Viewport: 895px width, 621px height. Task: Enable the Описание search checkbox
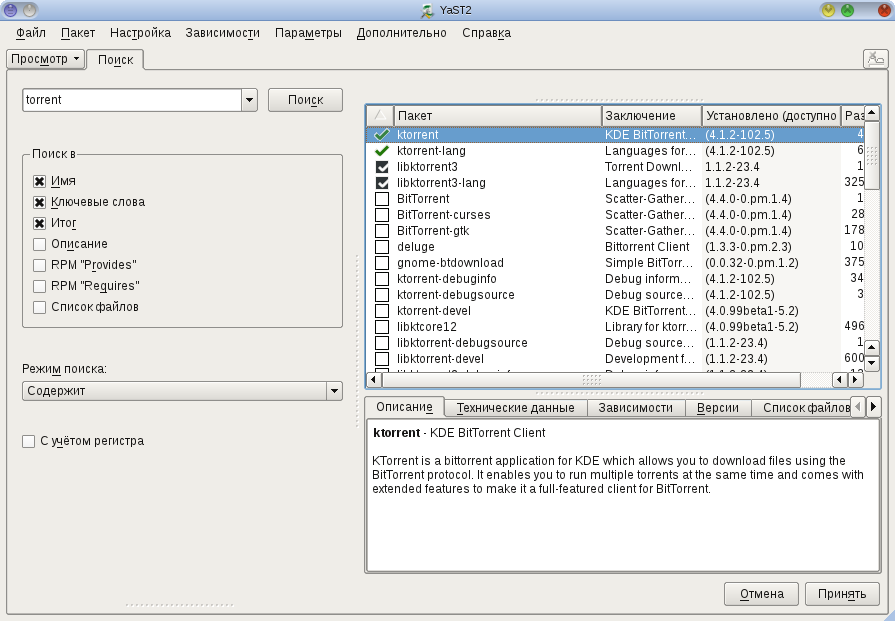point(39,244)
